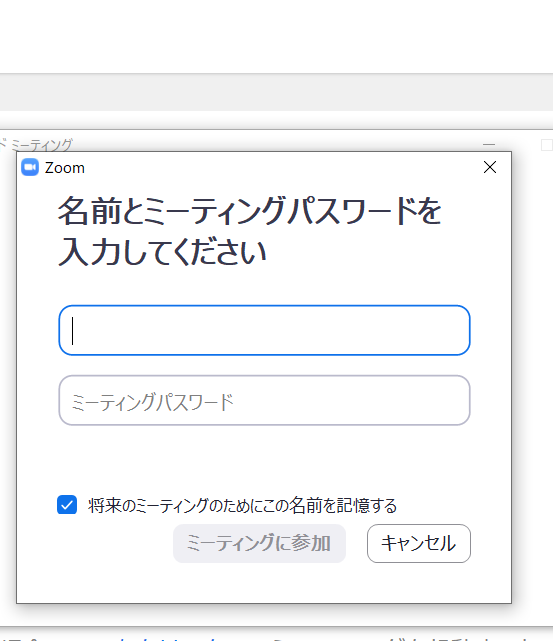Click the ミーティングに参加 button
The image size is (553, 641).
pos(259,543)
